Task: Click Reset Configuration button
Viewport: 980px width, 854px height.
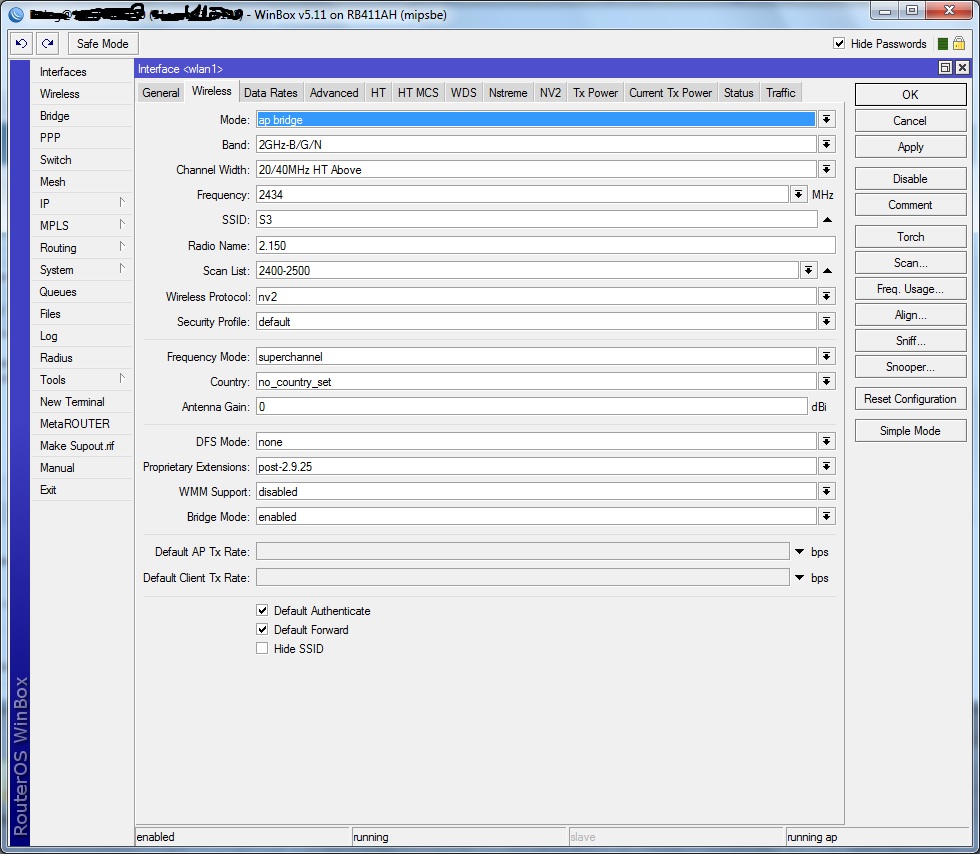Action: pyautogui.click(x=910, y=399)
